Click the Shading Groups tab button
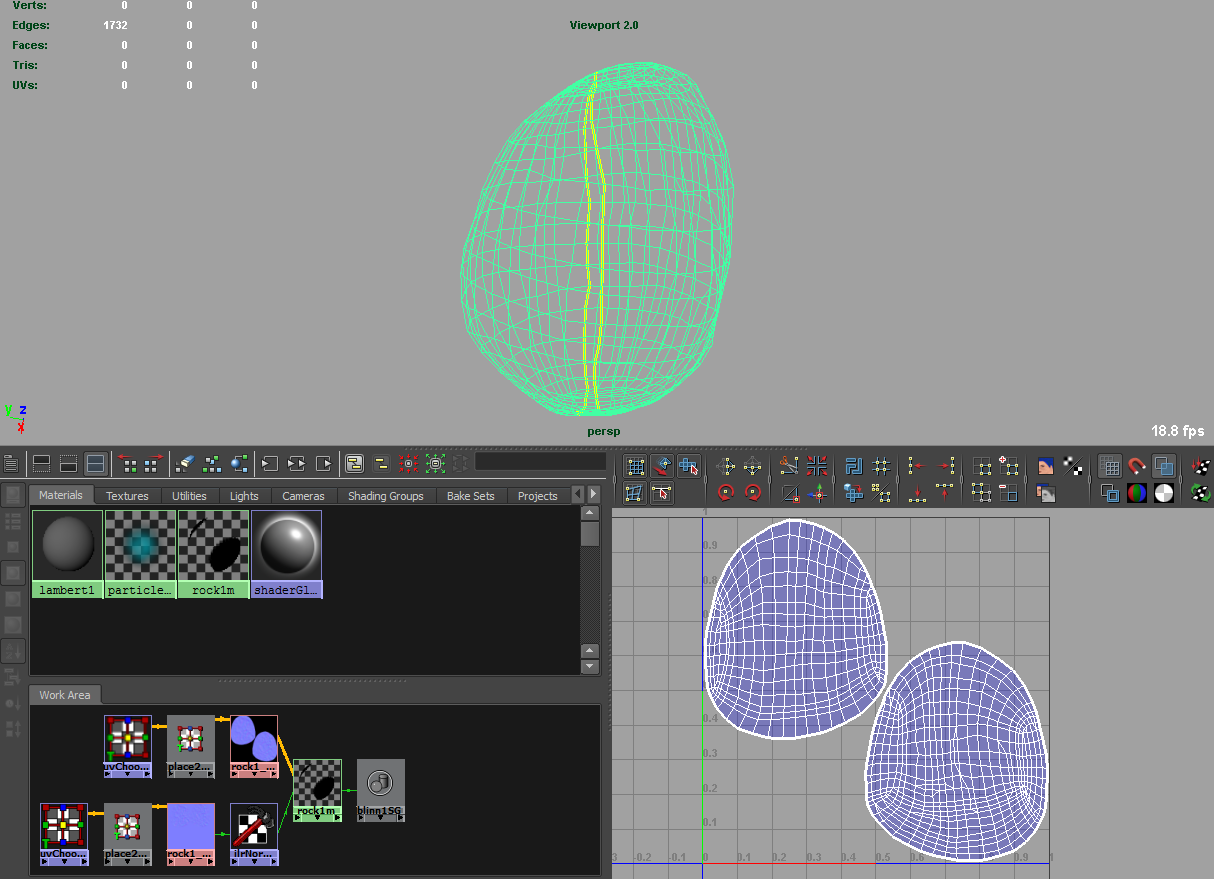Image resolution: width=1214 pixels, height=879 pixels. [x=384, y=495]
